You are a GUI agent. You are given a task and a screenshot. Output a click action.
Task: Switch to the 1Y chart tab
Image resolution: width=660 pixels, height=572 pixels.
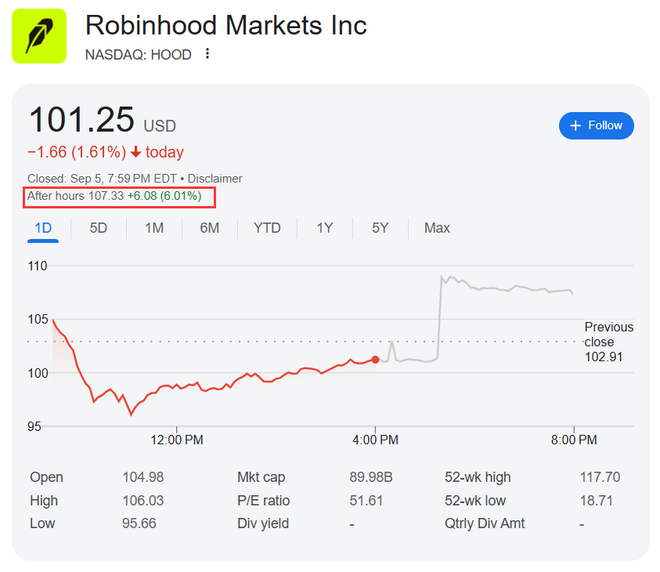pos(325,228)
